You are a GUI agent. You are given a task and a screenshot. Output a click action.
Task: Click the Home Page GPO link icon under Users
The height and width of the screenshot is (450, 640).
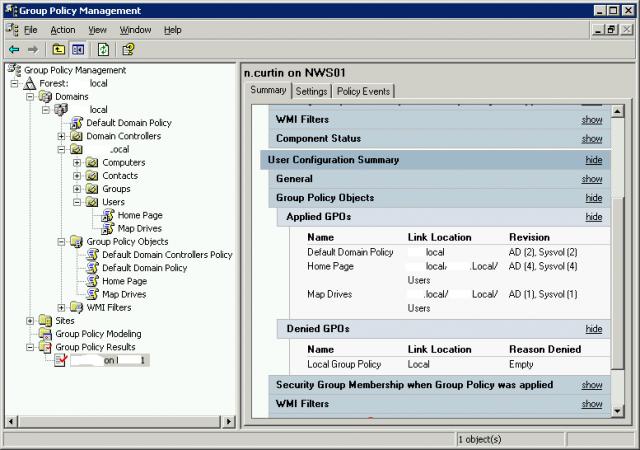coord(108,215)
